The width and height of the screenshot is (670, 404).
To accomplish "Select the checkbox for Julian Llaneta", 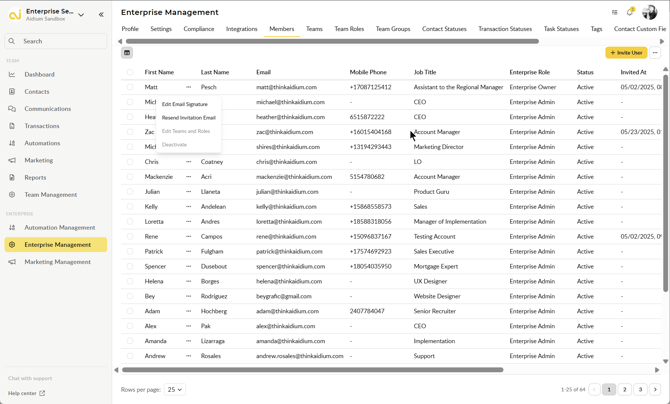I will 130,192.
